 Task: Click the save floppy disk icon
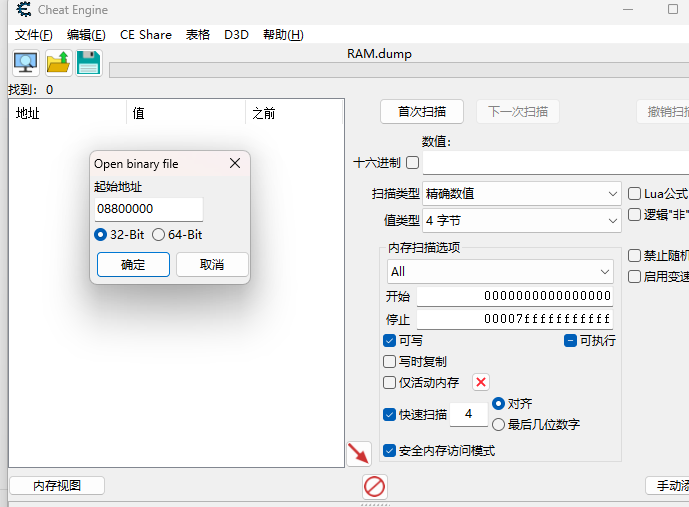click(89, 64)
